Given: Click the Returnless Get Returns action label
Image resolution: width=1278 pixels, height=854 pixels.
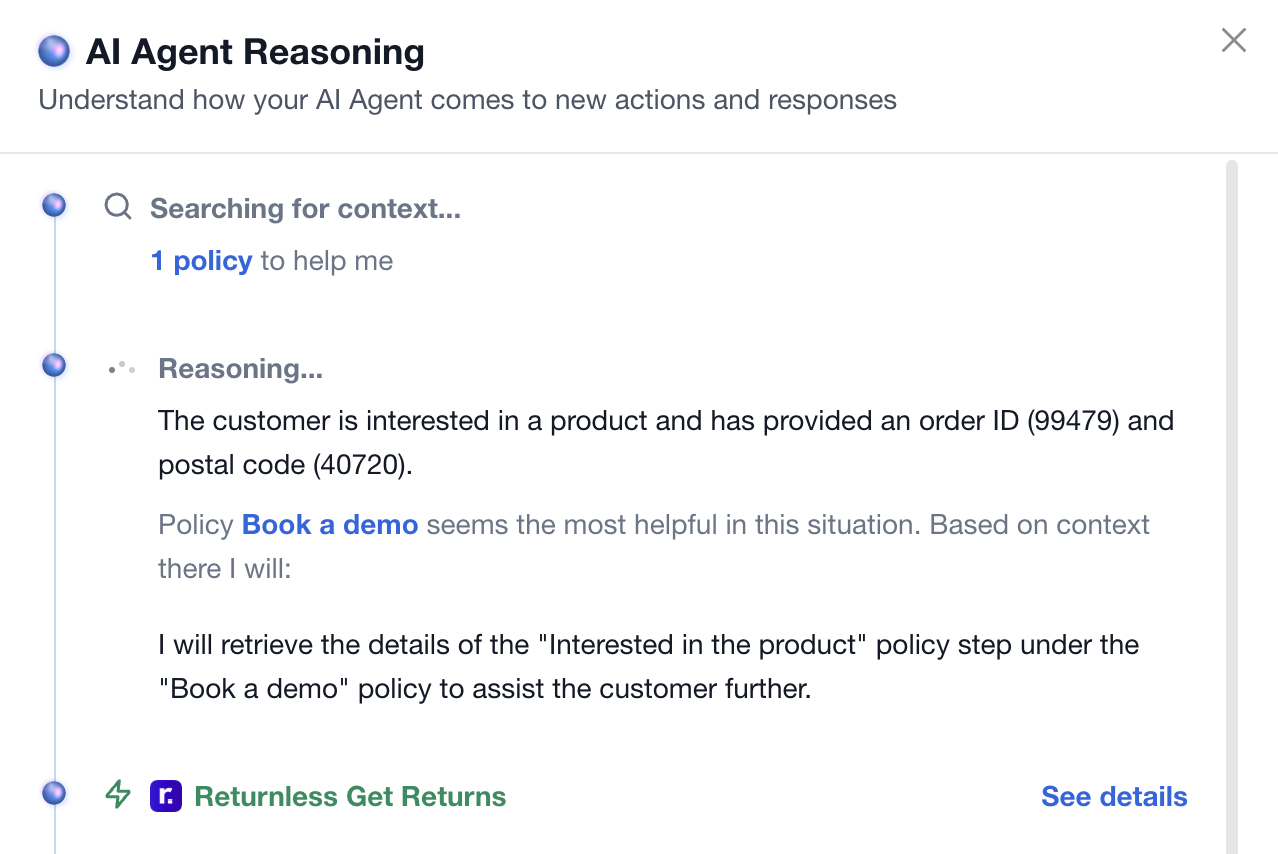Looking at the screenshot, I should click(350, 797).
